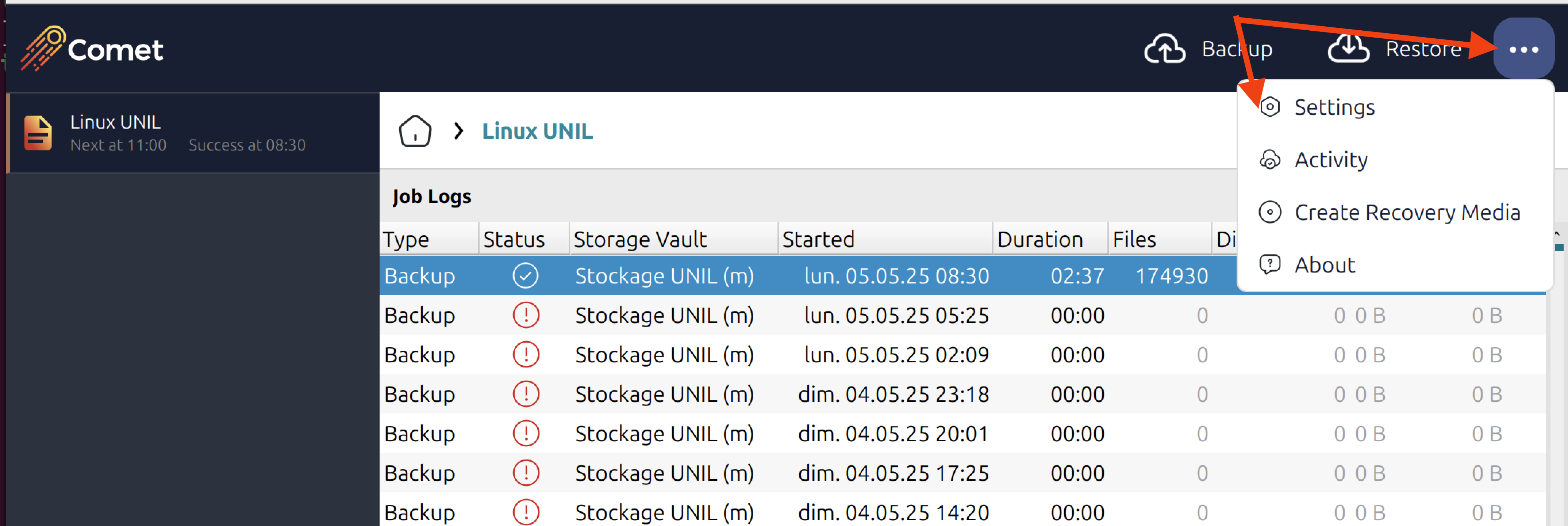Click the Duration column header

1039,240
